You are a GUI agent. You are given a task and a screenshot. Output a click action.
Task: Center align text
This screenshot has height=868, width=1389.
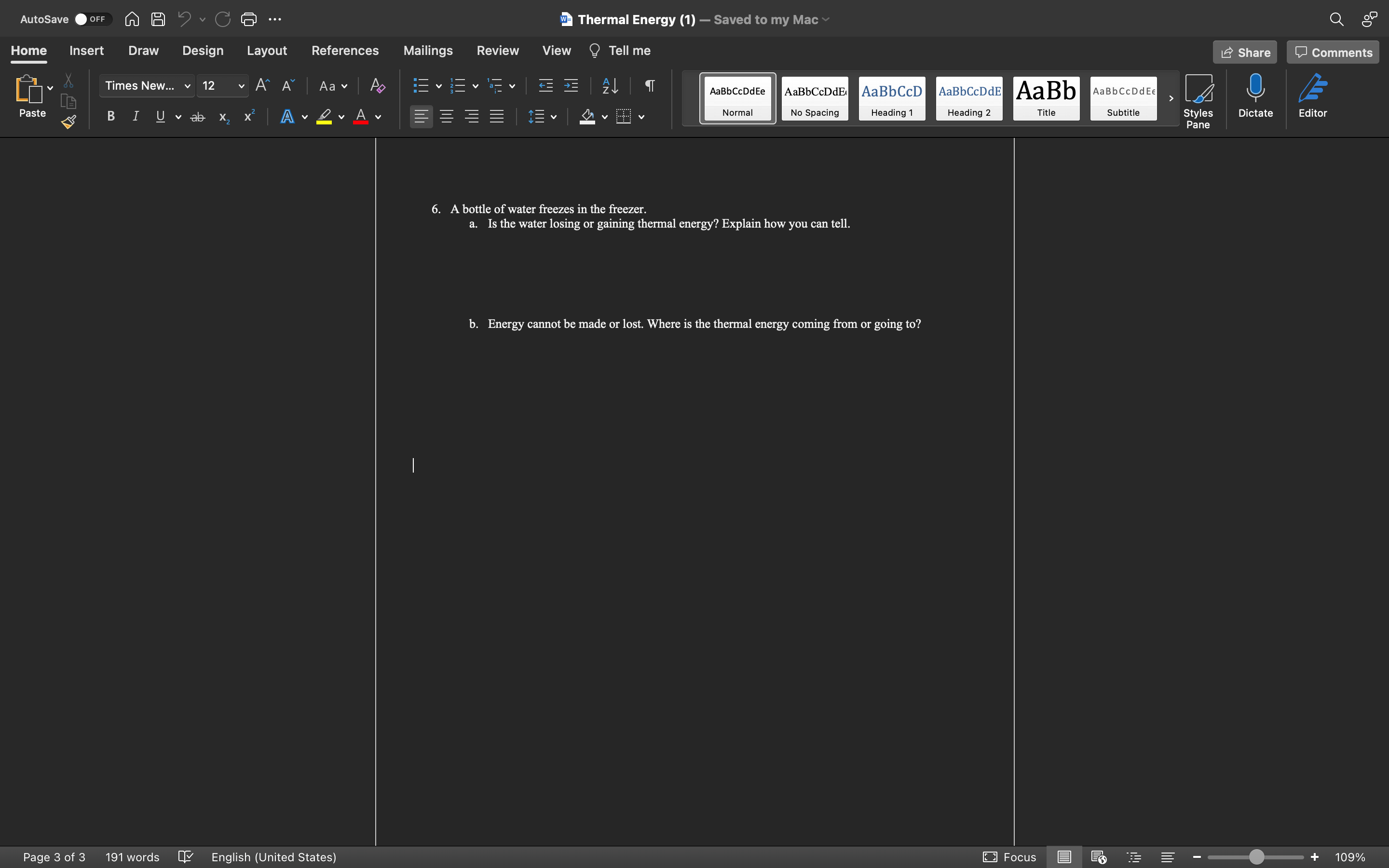[446, 117]
